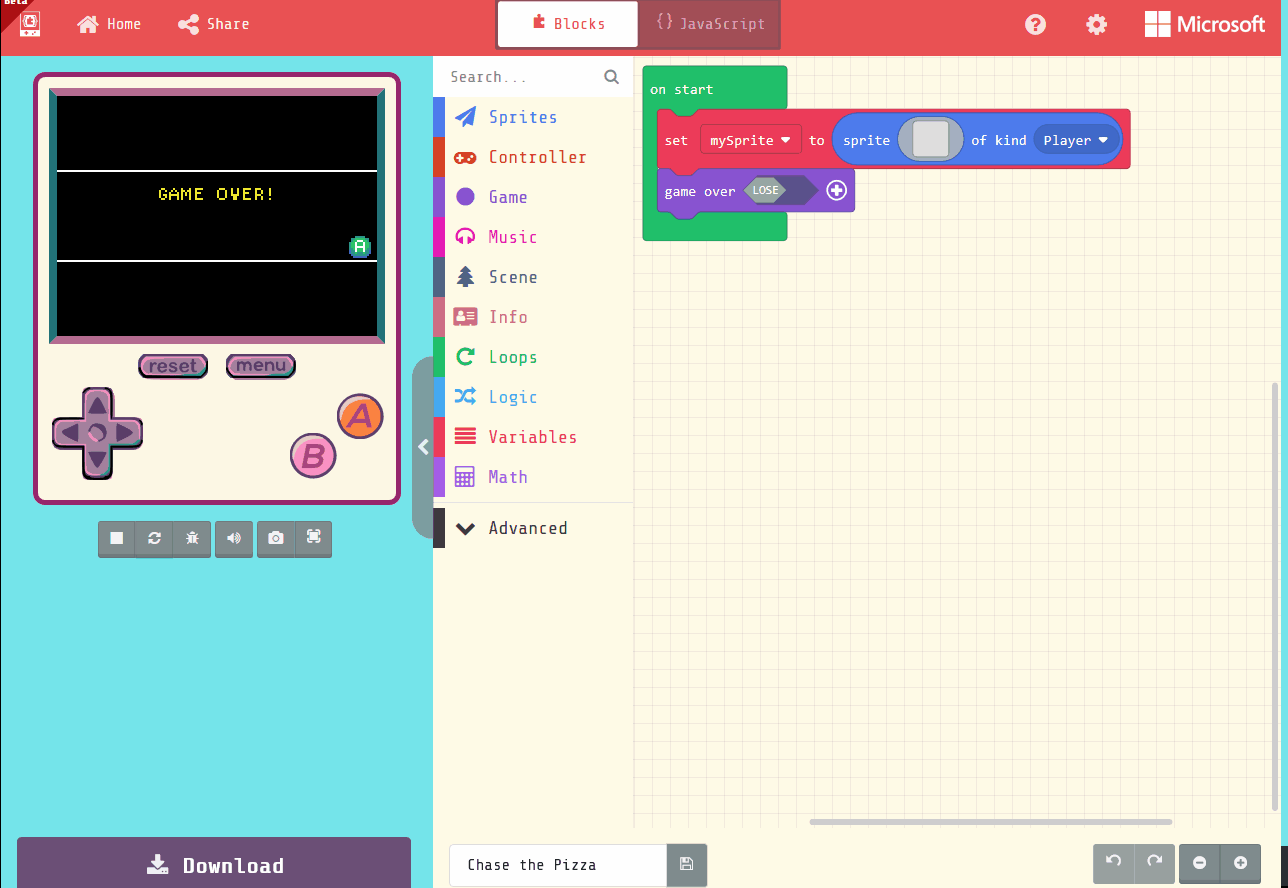The image size is (1288, 888).
Task: Open the sprite kind Player dropdown
Action: click(1076, 140)
